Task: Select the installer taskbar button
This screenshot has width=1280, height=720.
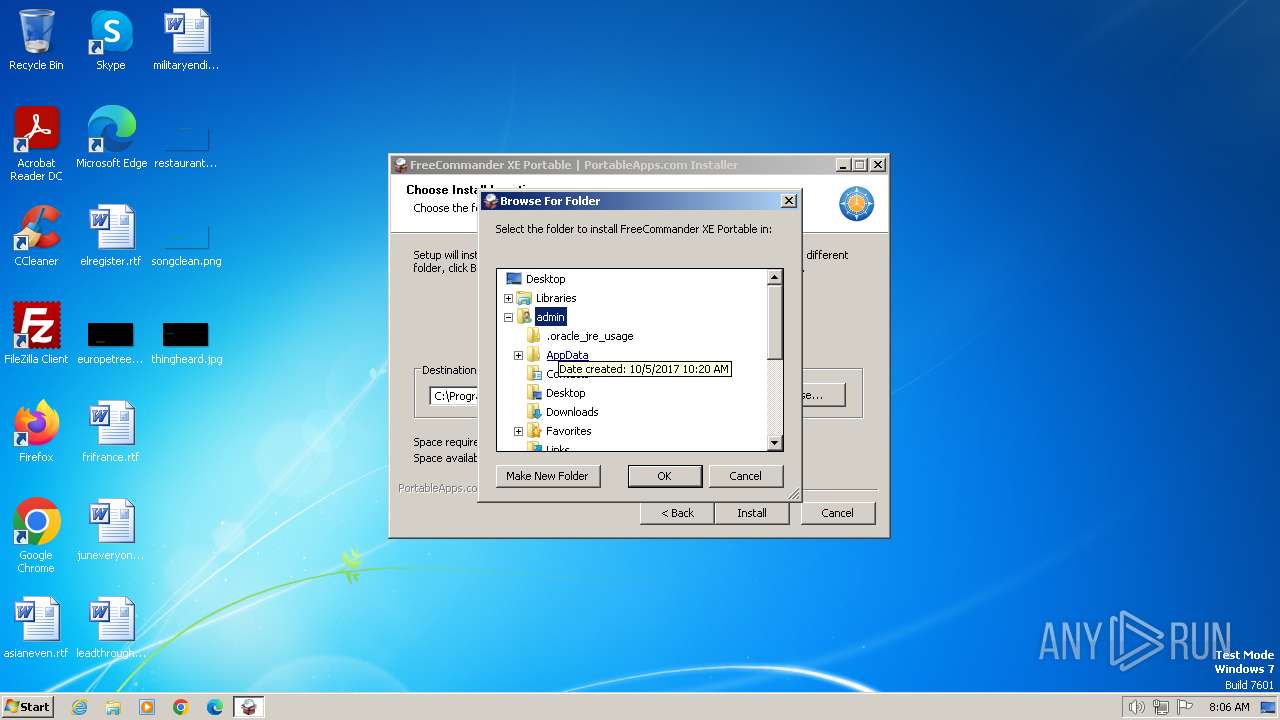Action: (x=249, y=707)
